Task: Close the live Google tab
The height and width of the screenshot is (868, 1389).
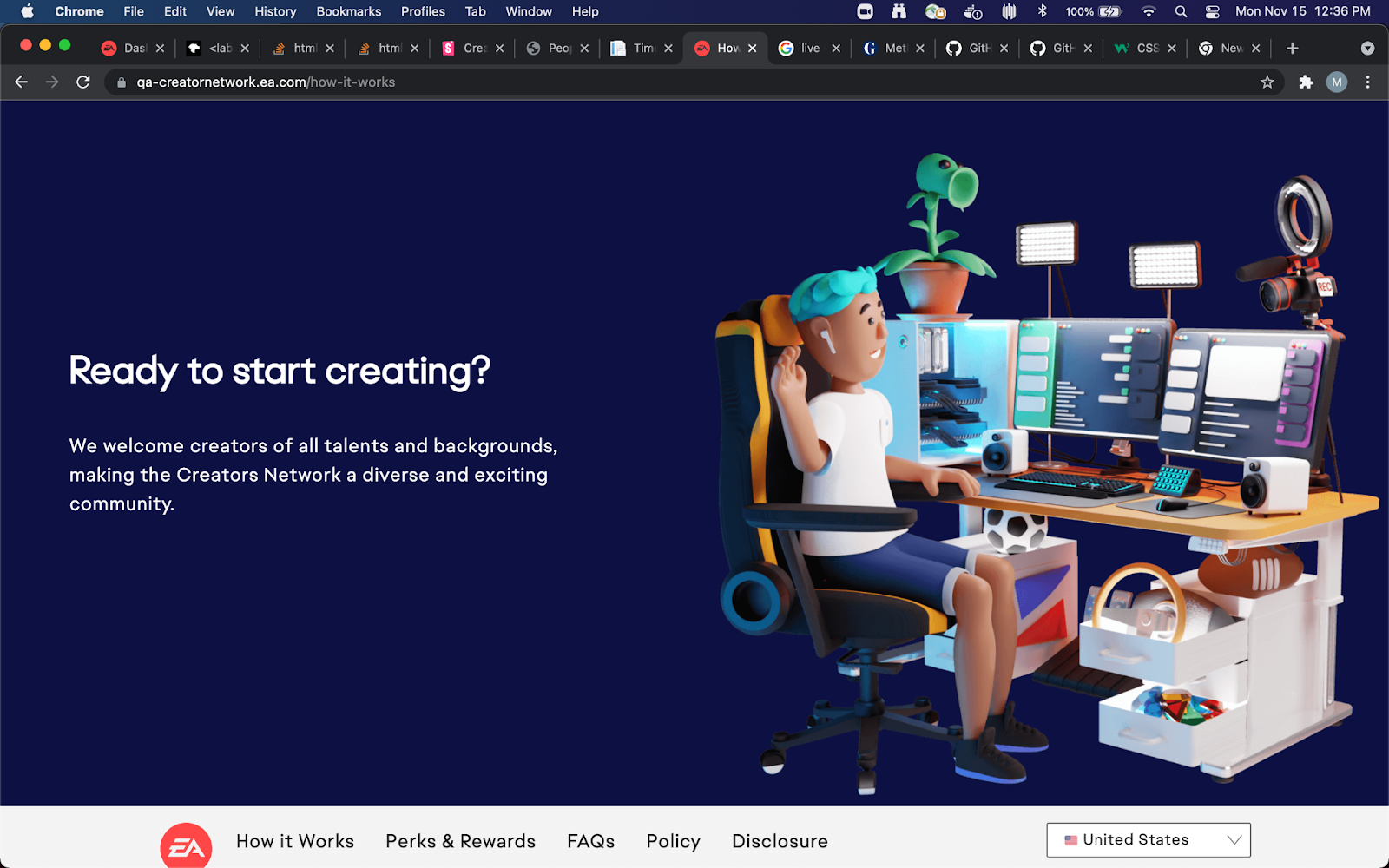Action: click(x=836, y=49)
